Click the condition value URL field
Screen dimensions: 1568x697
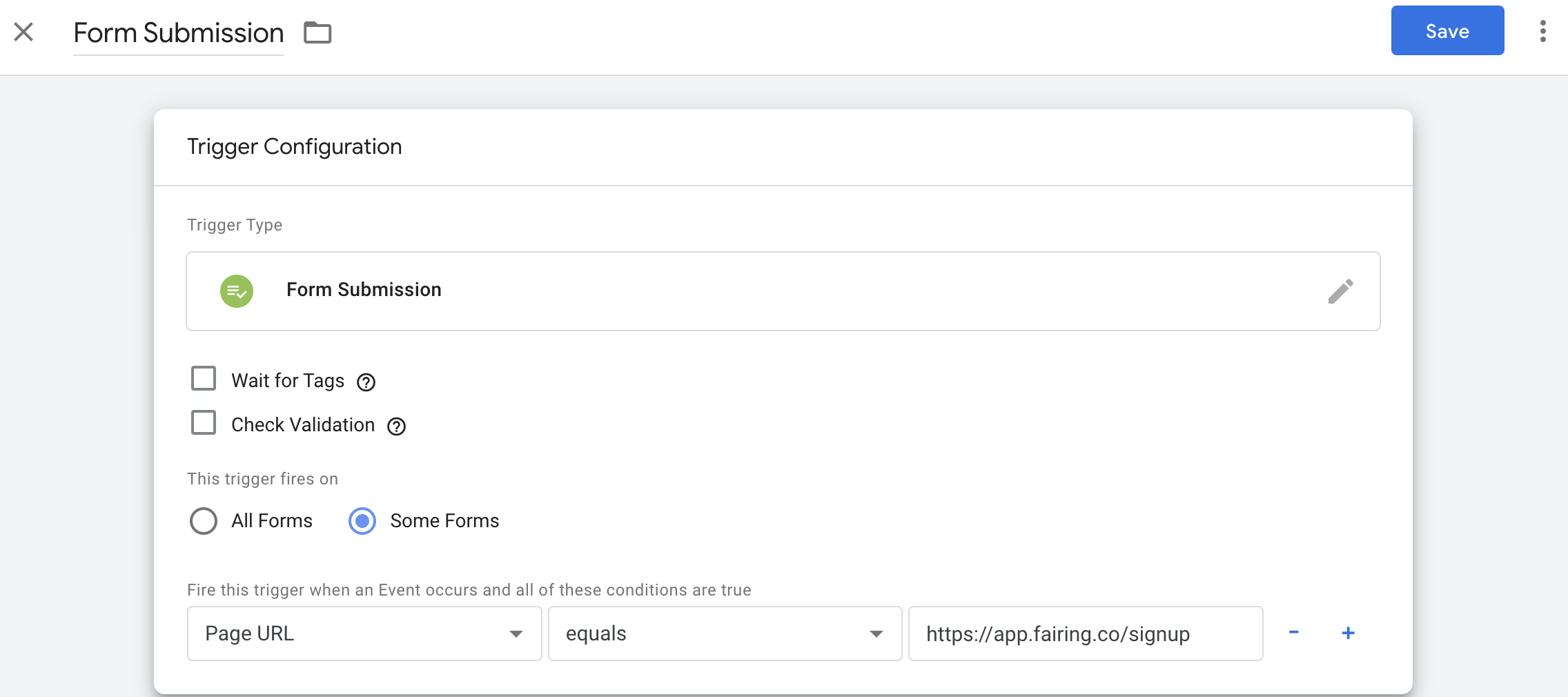(x=1085, y=634)
